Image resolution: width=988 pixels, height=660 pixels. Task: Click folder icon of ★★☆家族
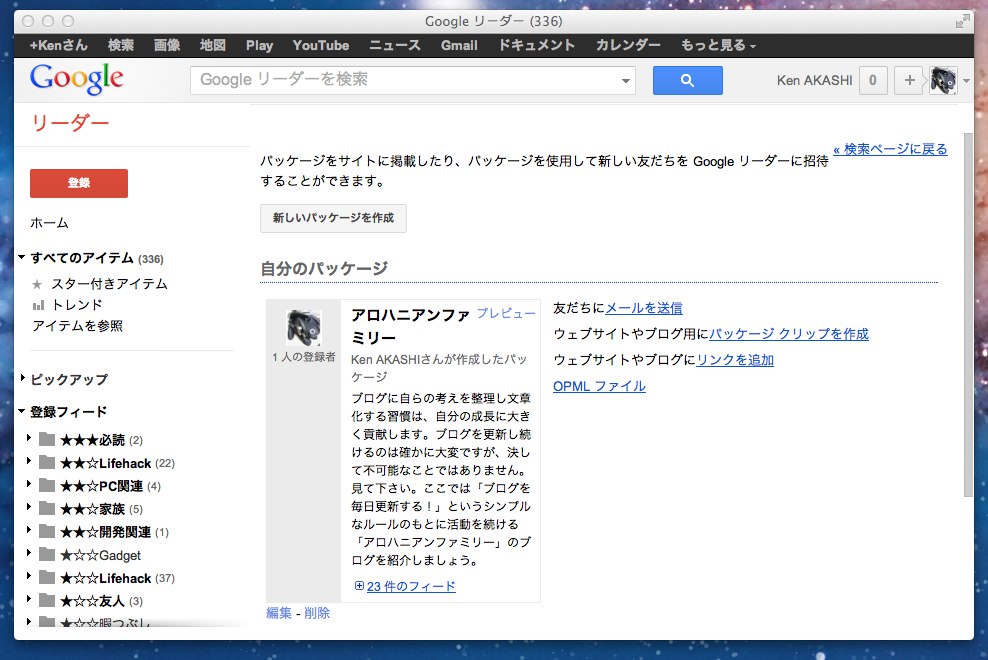pos(47,508)
